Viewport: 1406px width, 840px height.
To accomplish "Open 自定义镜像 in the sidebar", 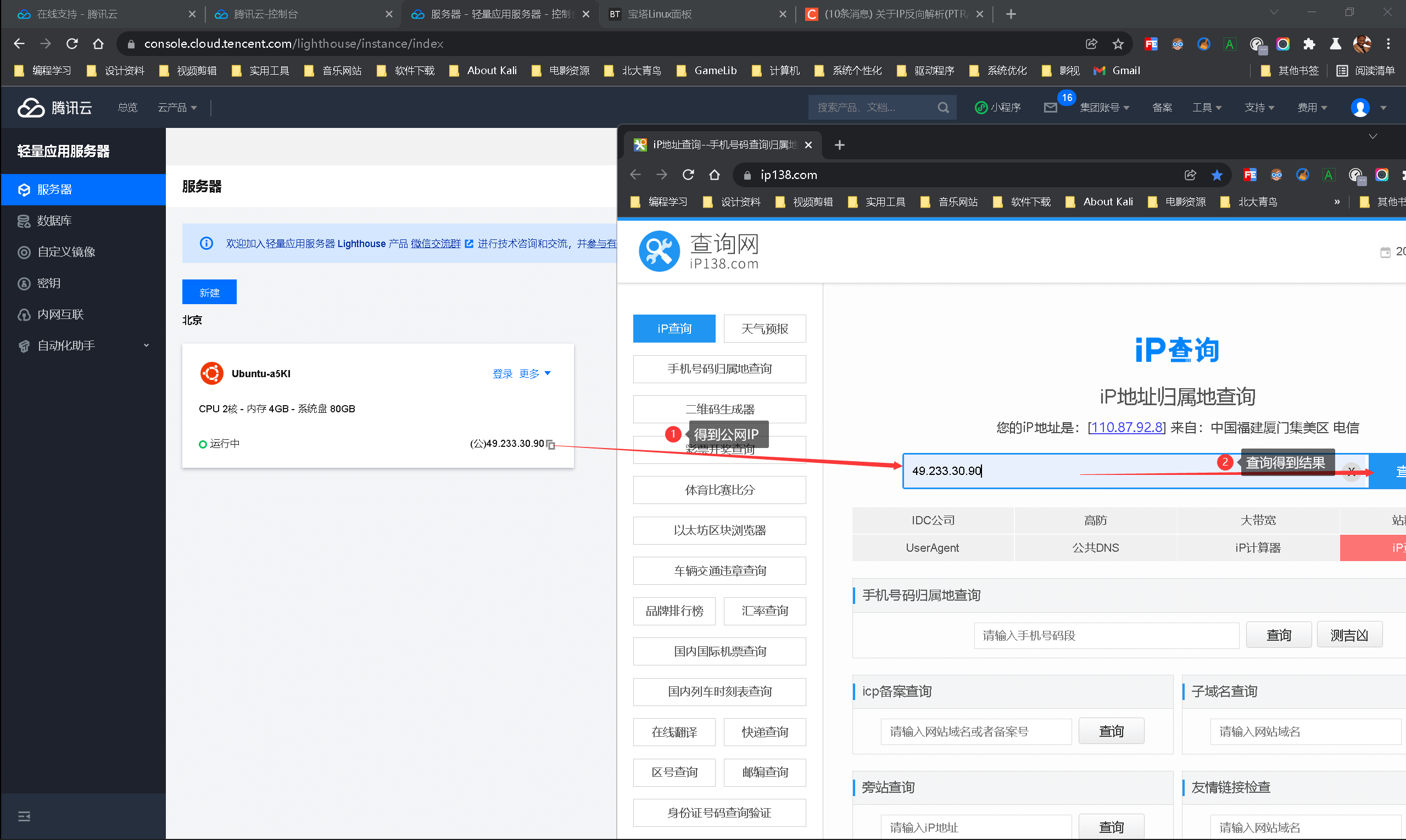I will pos(83,252).
